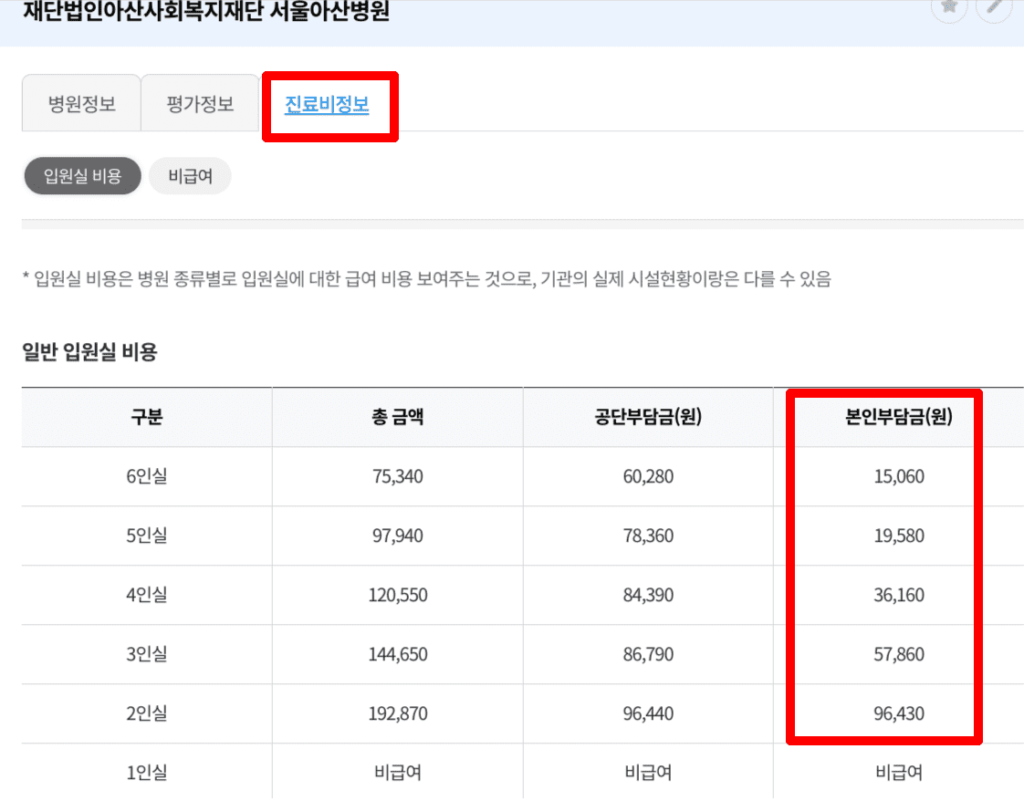Select the 6인실 row label

(147, 476)
